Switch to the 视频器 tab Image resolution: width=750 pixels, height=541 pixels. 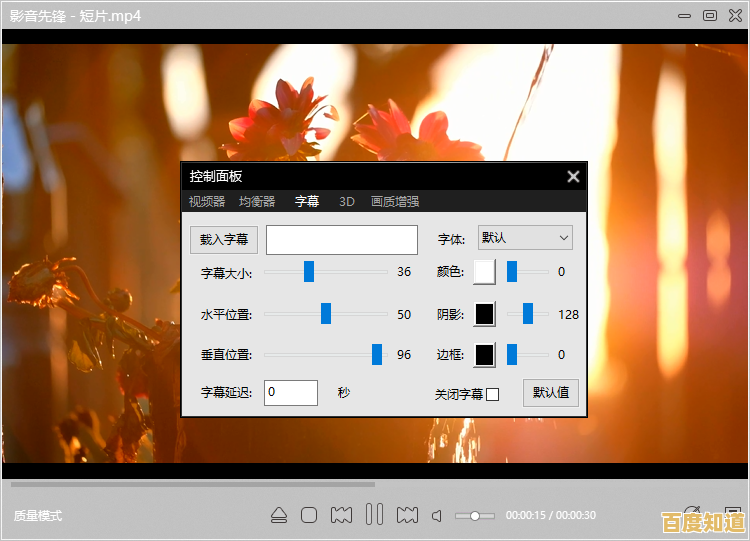(207, 201)
